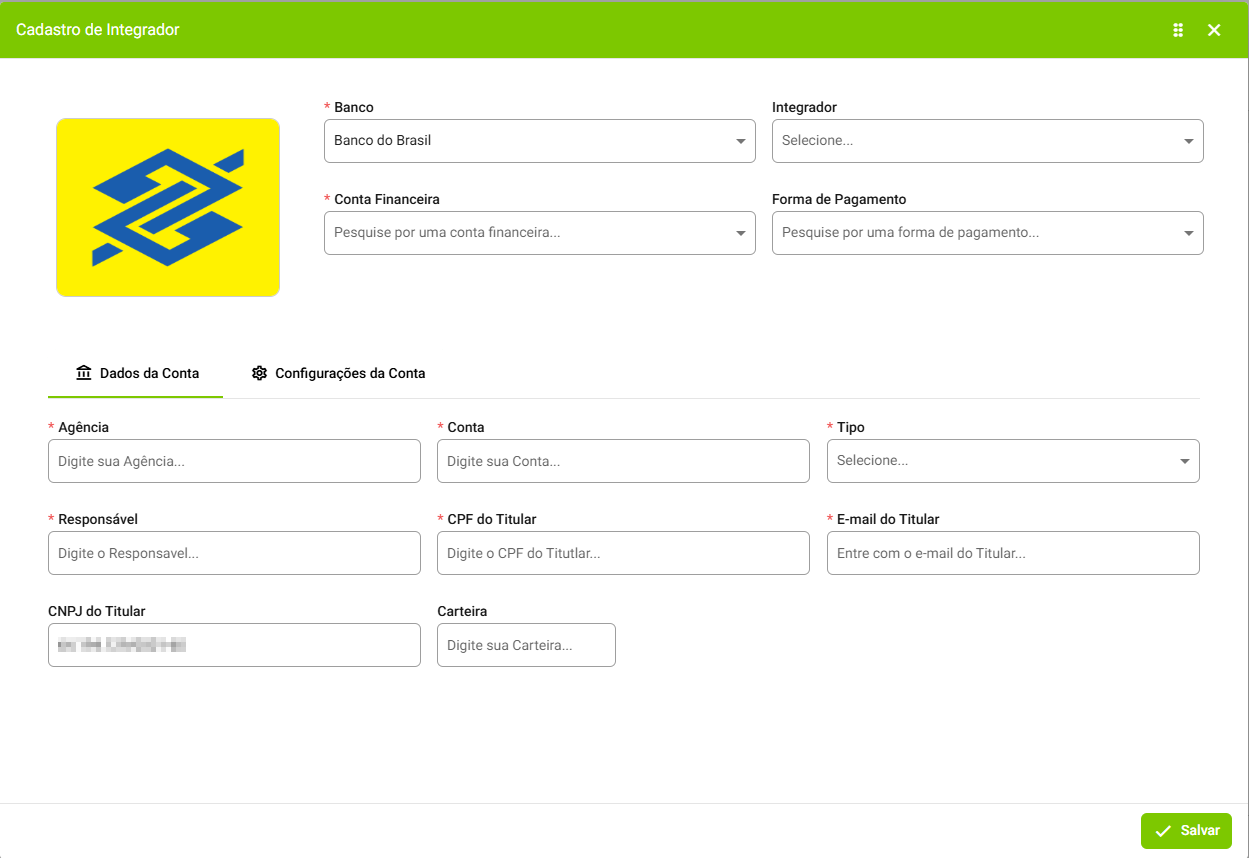Click the gear icon for Configurações da Conta

259,373
